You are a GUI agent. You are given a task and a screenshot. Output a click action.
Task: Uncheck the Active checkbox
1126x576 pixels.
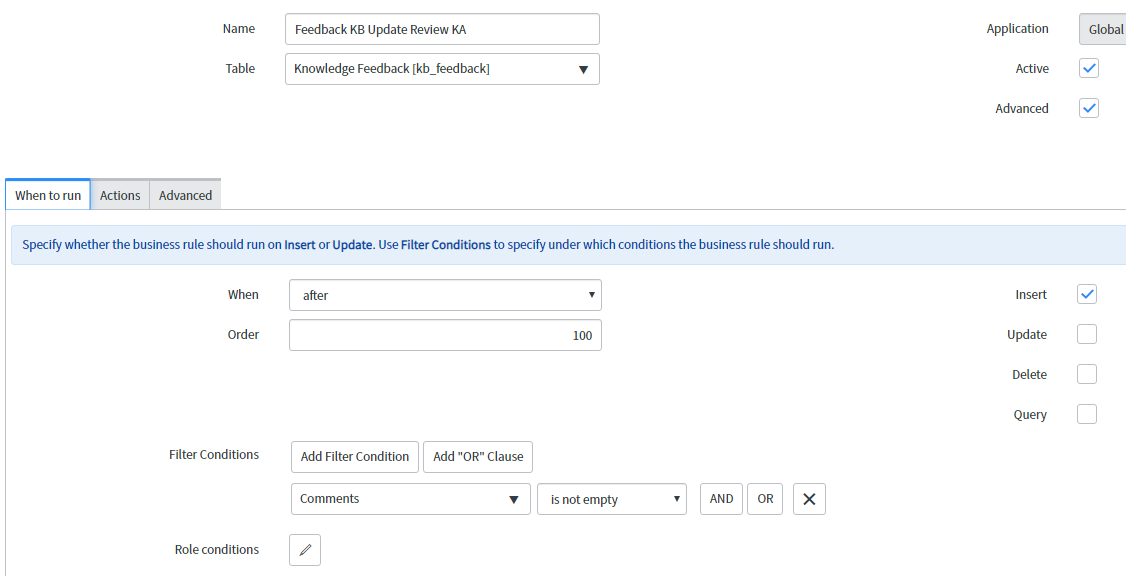point(1089,68)
